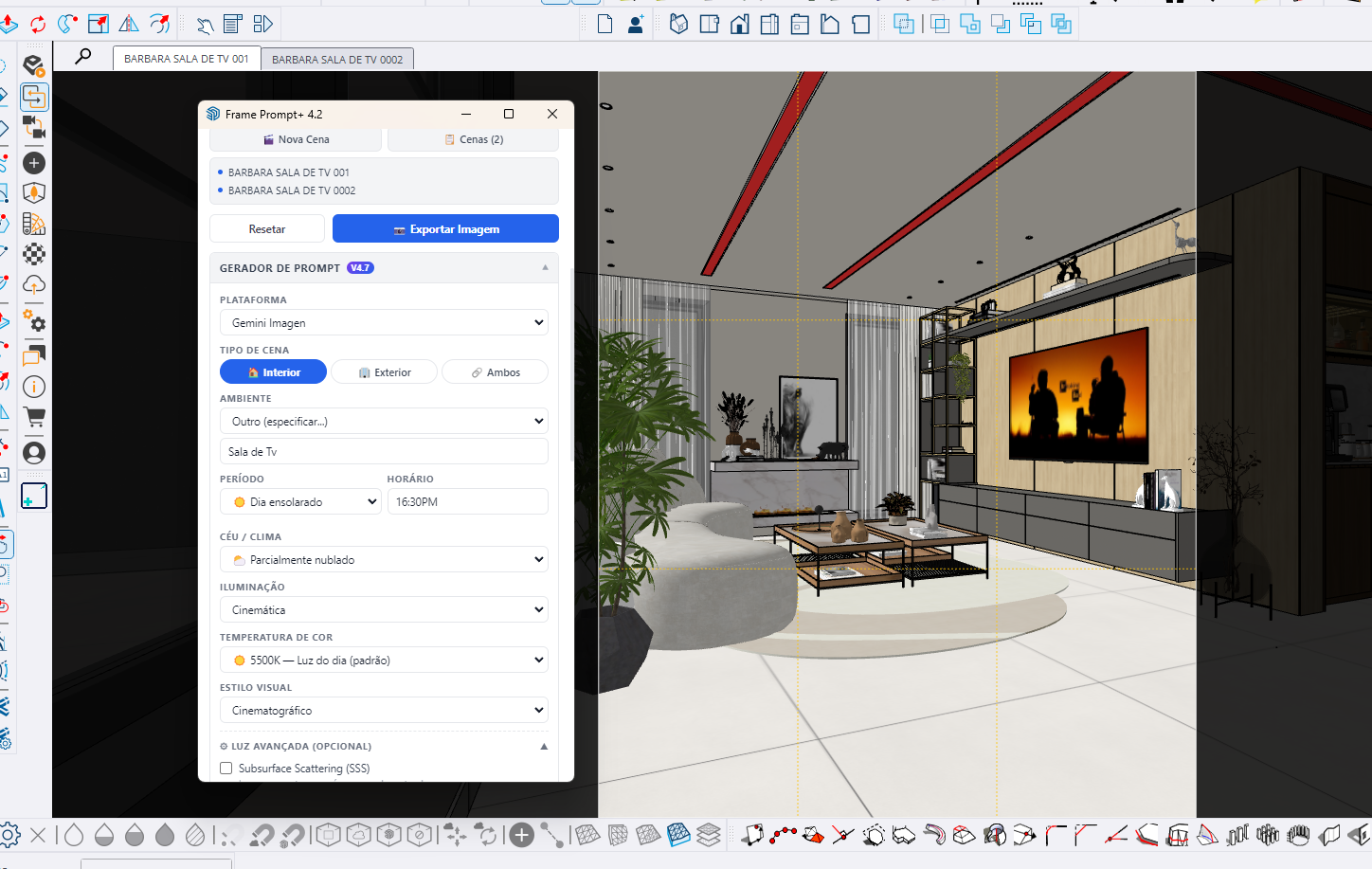Switch to Front view house icon
This screenshot has height=869, width=1372.
click(x=739, y=24)
